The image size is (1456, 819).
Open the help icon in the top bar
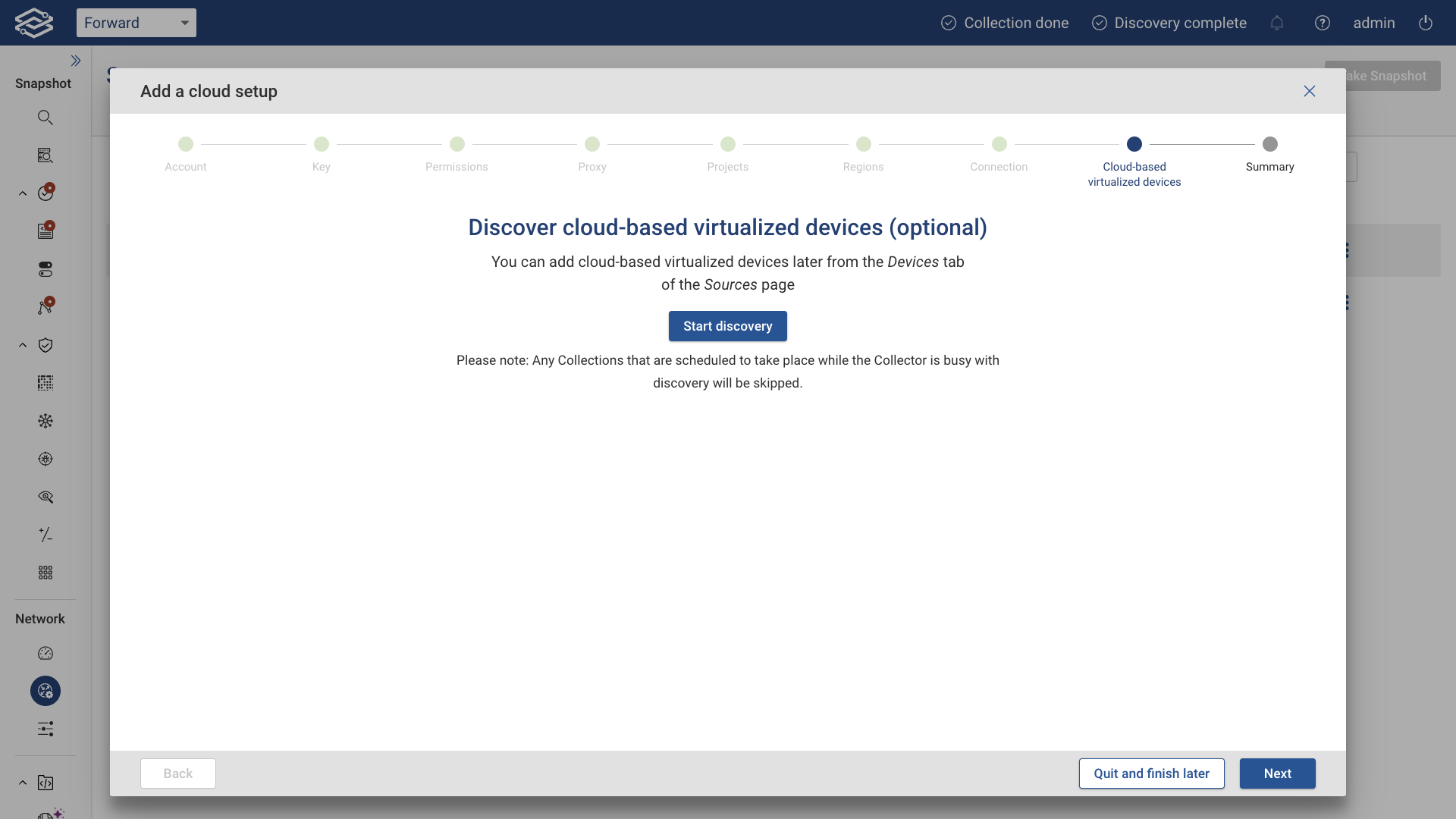1323,23
